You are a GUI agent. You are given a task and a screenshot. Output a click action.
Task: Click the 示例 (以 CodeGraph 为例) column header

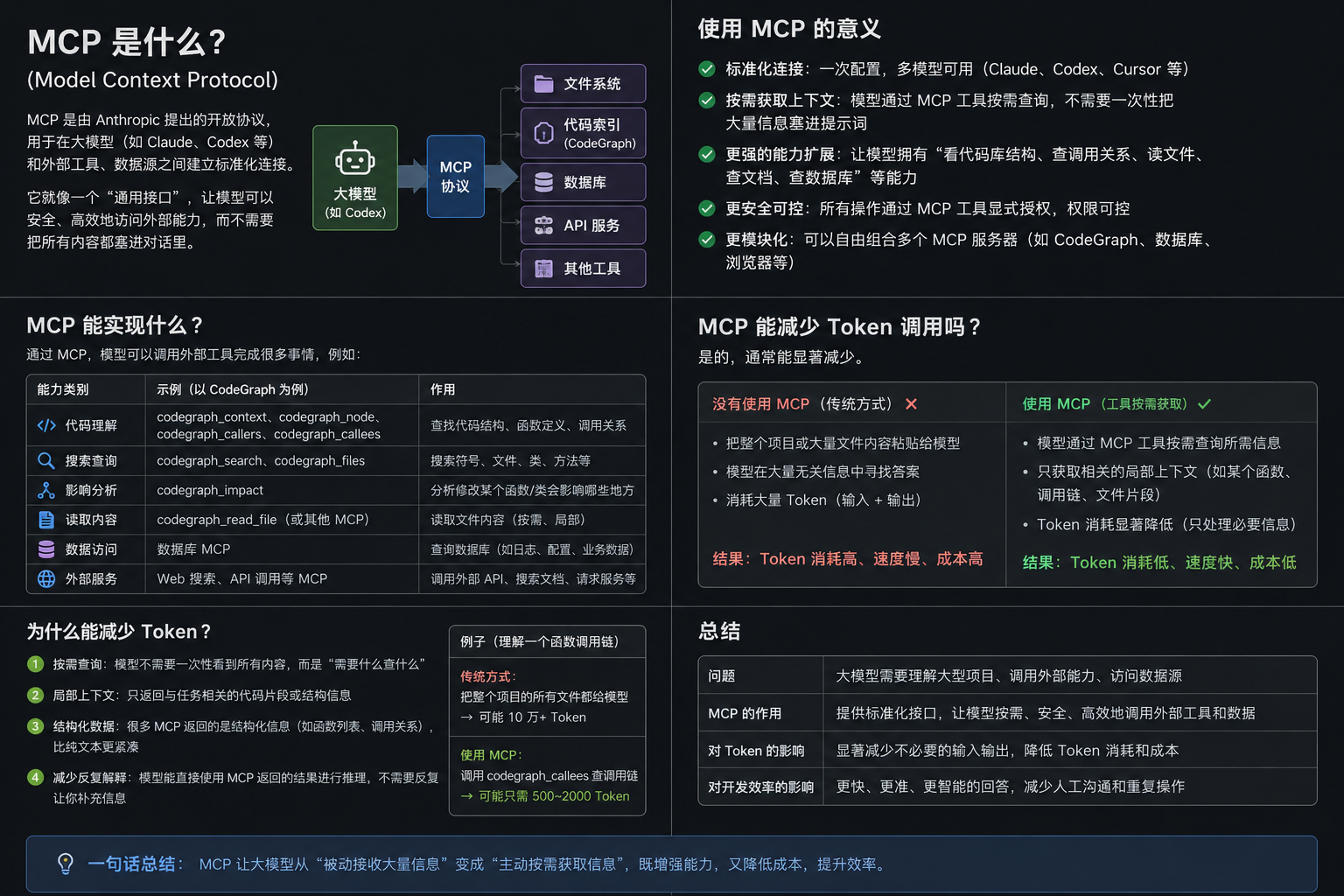(x=233, y=389)
